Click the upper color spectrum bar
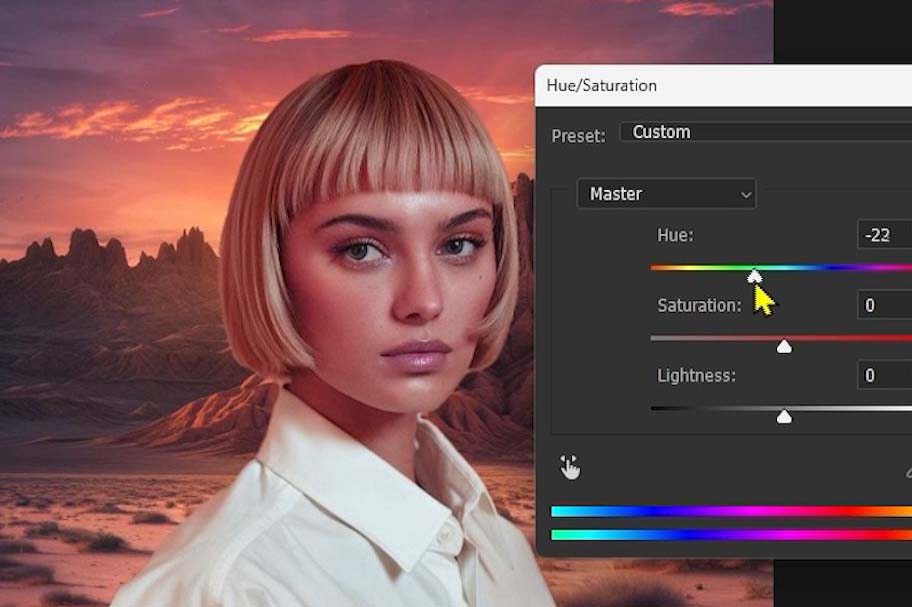 730,512
